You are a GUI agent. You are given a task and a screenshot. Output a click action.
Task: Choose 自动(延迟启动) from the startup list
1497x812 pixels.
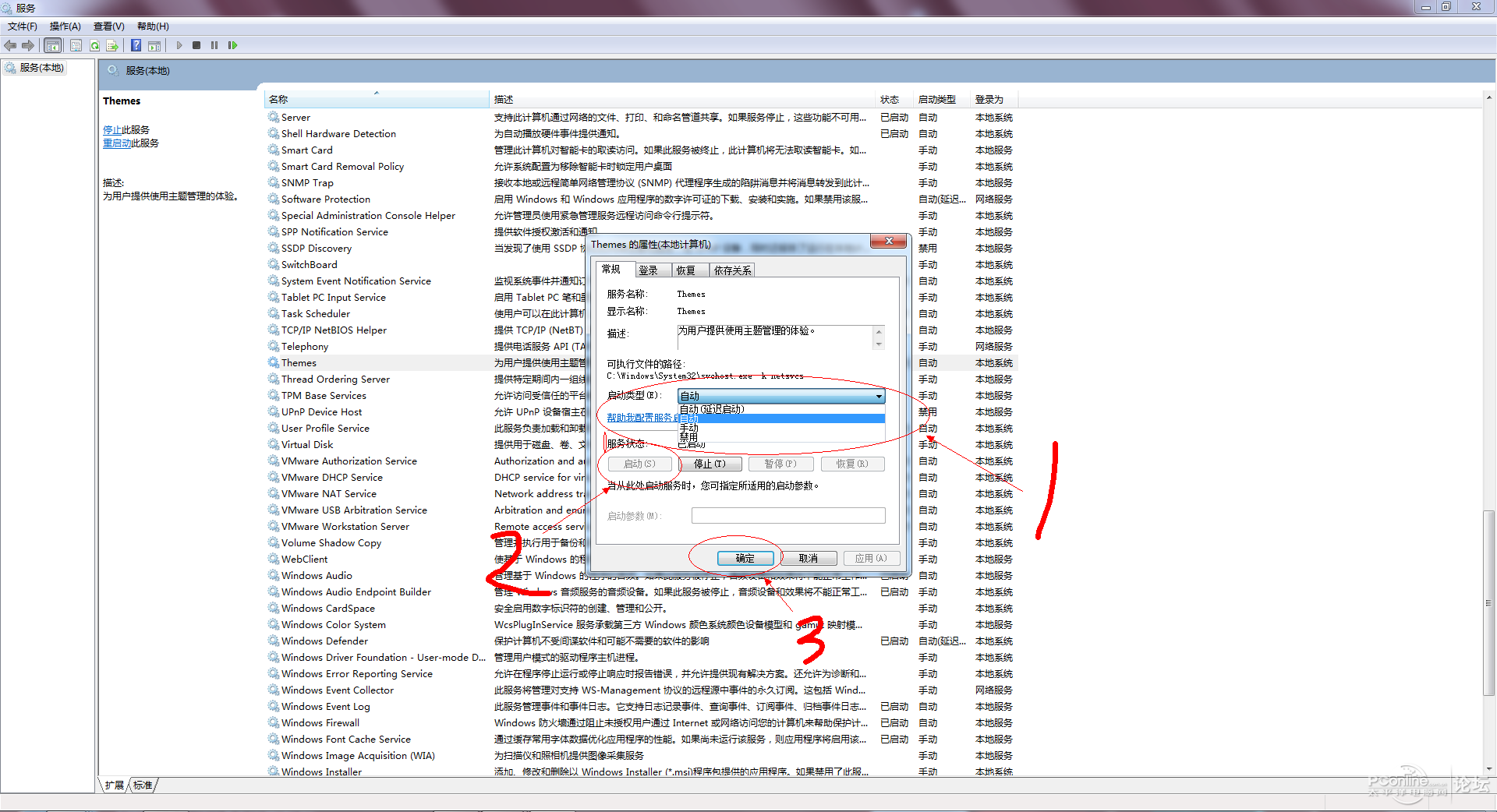click(781, 409)
